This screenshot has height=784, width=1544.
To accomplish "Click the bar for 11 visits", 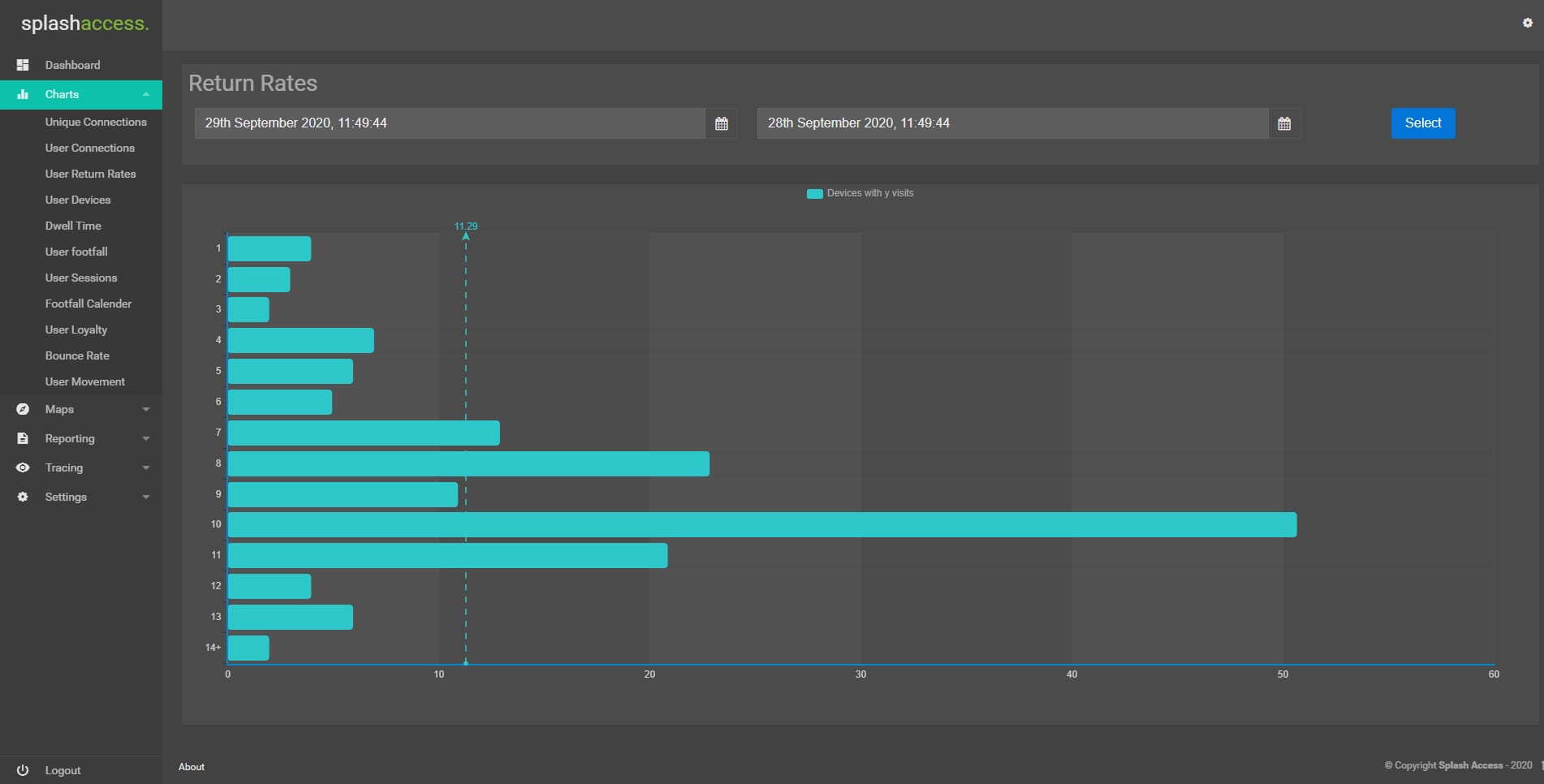I will point(447,555).
